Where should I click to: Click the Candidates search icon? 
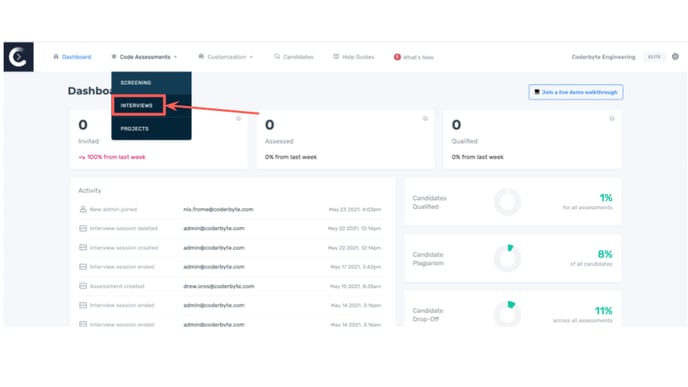coord(277,57)
